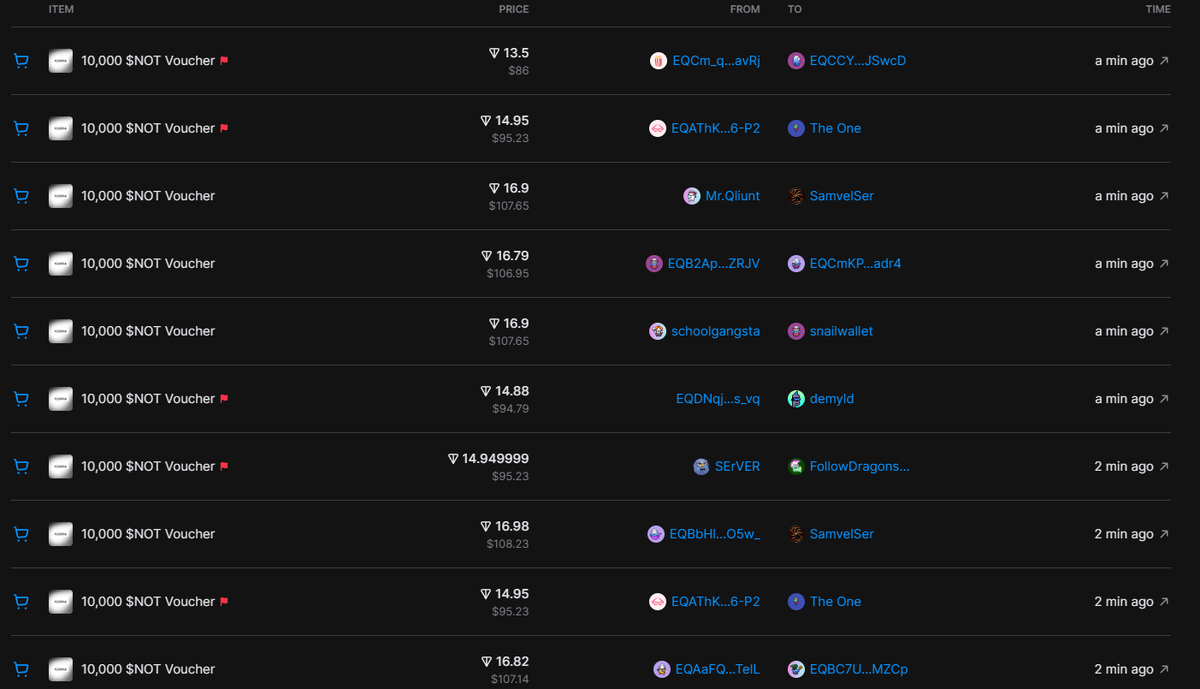Open 10,000 $NOT Voucher in 16.82 row
Image resolution: width=1200 pixels, height=689 pixels.
point(148,669)
